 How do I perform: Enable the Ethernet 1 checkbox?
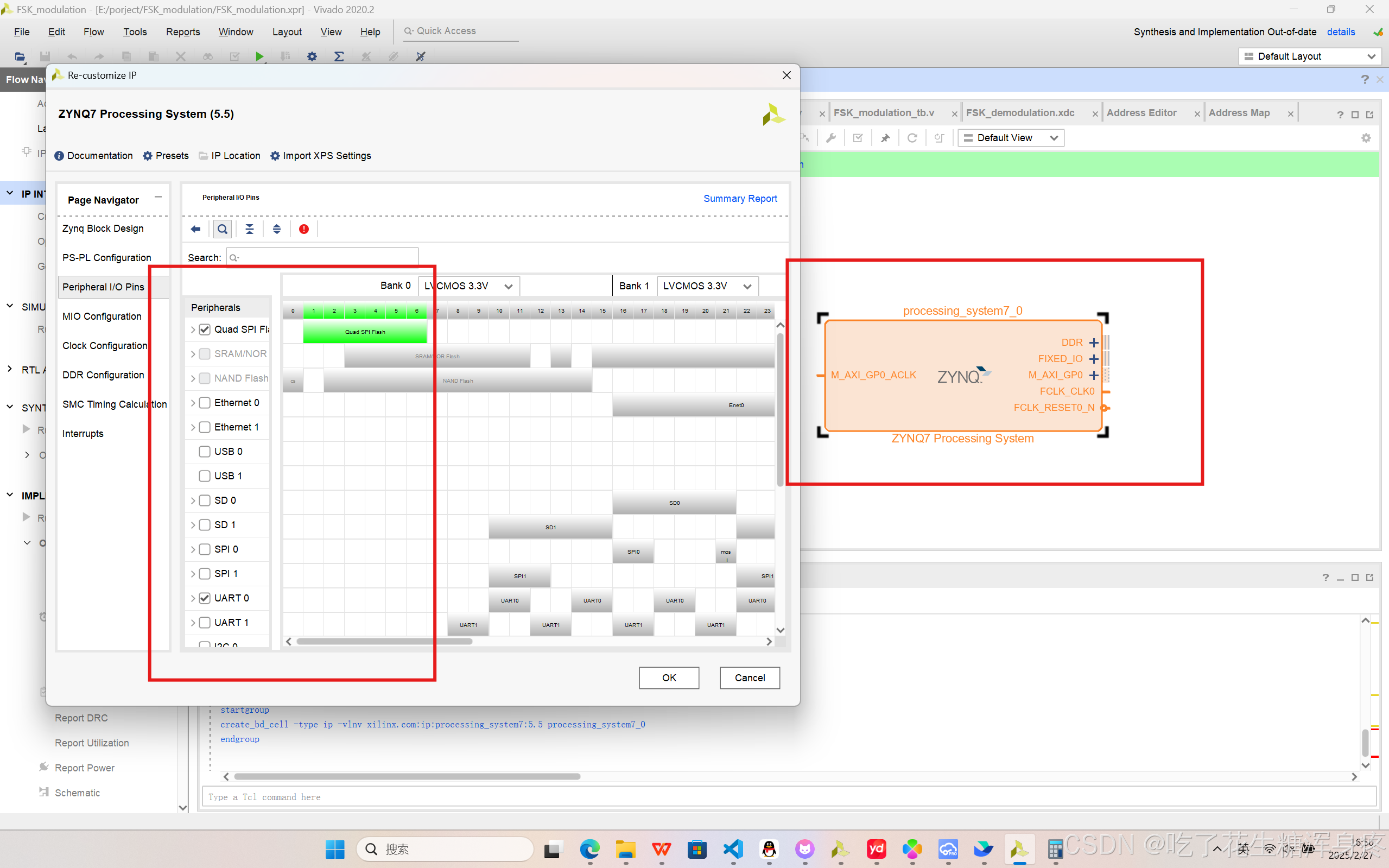pos(205,427)
